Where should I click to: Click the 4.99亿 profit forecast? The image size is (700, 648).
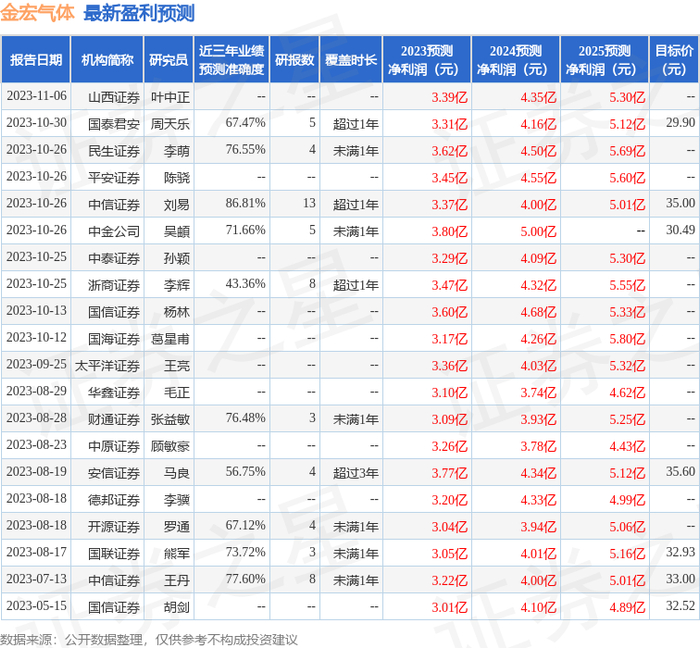pyautogui.click(x=627, y=500)
